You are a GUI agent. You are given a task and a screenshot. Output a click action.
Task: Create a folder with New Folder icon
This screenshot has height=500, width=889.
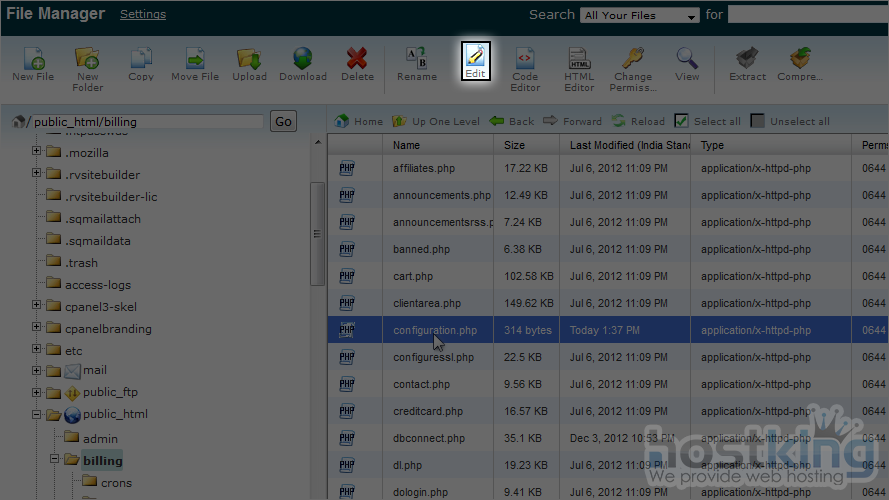(x=88, y=62)
